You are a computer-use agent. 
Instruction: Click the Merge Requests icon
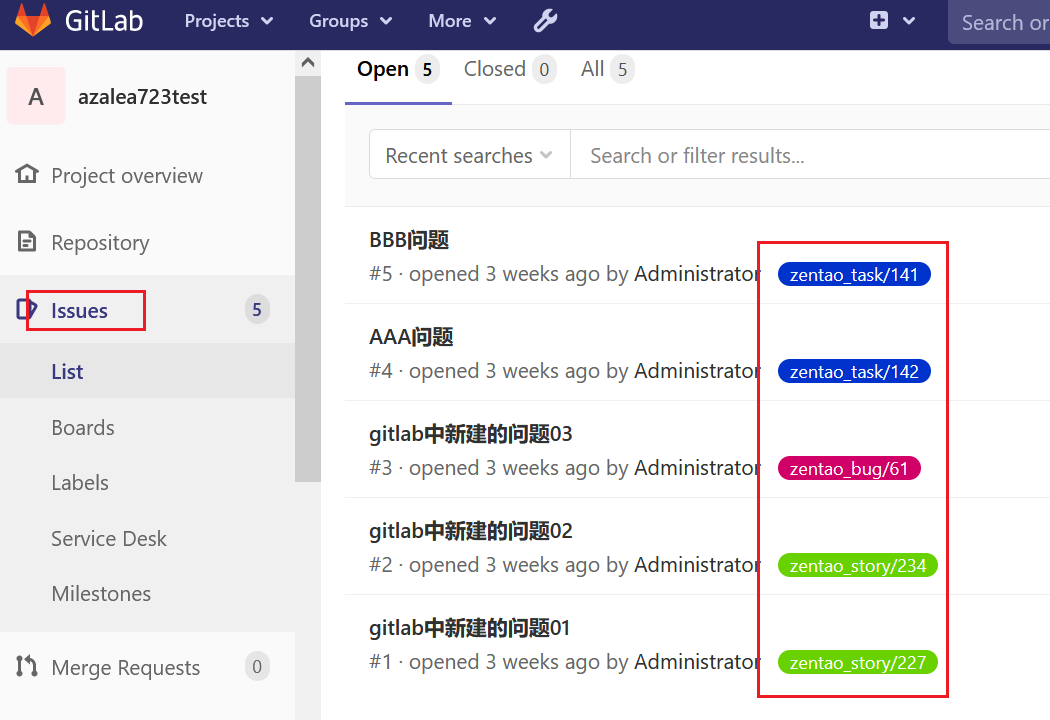click(x=27, y=667)
